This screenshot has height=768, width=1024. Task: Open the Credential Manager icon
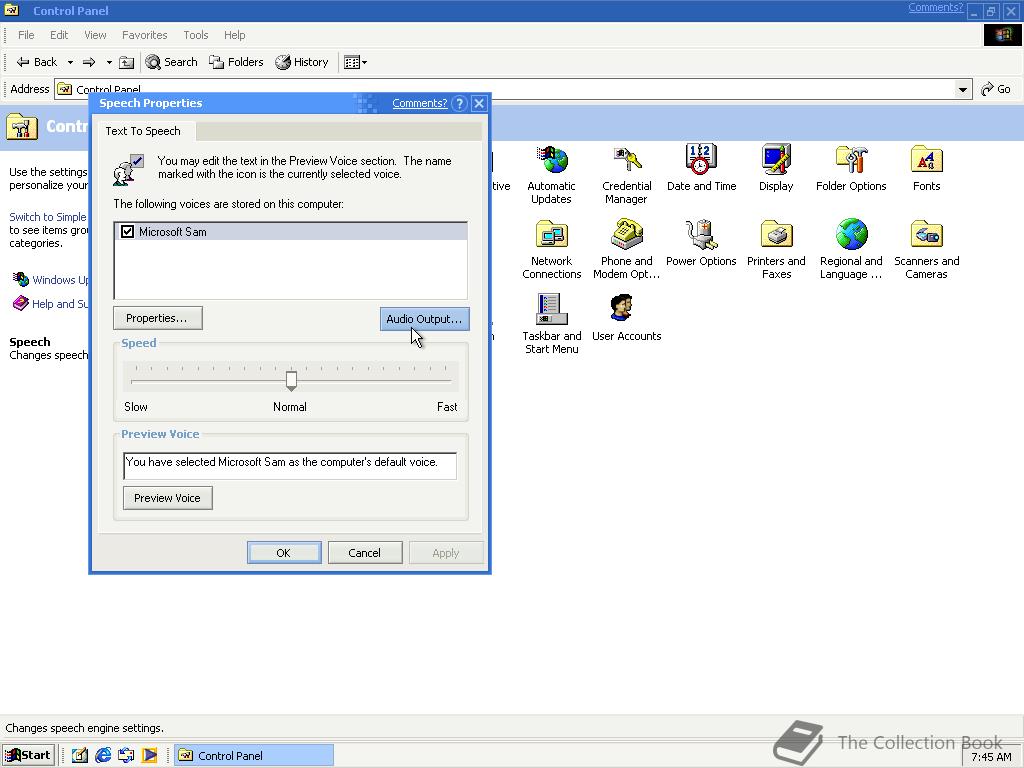tap(626, 174)
